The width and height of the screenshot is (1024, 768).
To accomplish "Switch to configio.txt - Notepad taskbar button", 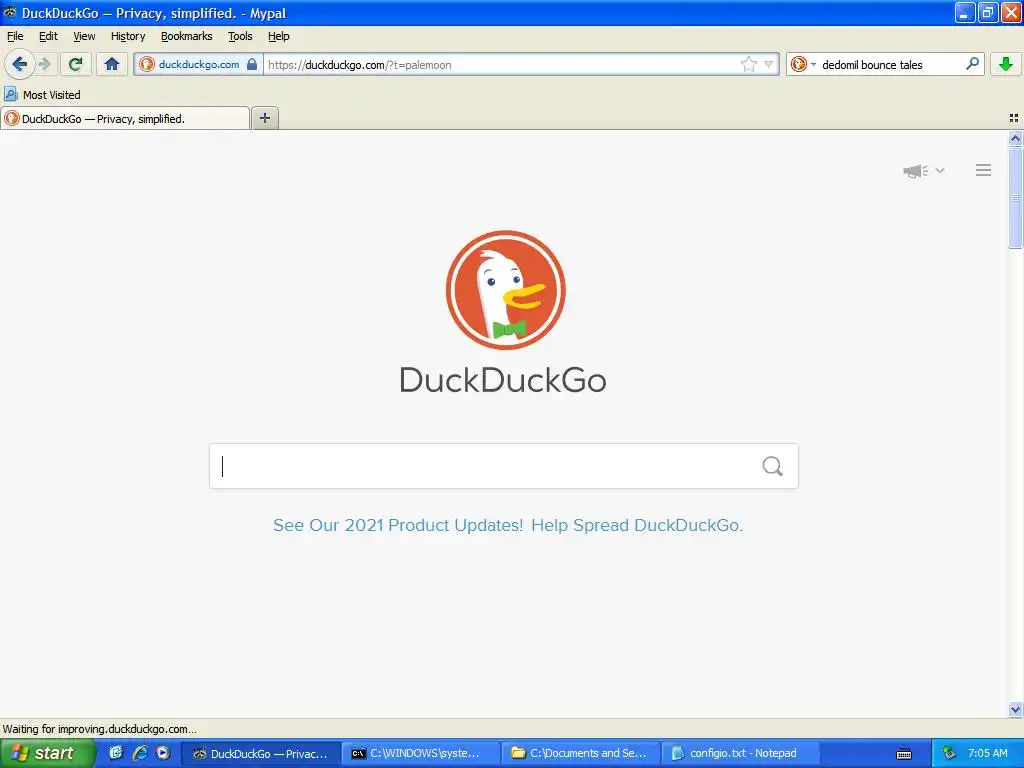I will pos(741,754).
